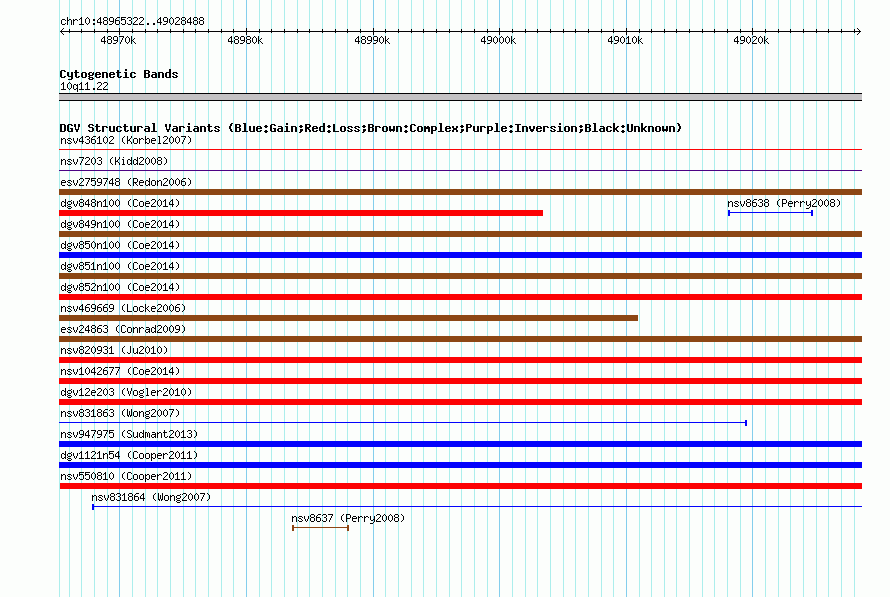Click the dgv848n100 (Coe2014) label

[x=120, y=203]
